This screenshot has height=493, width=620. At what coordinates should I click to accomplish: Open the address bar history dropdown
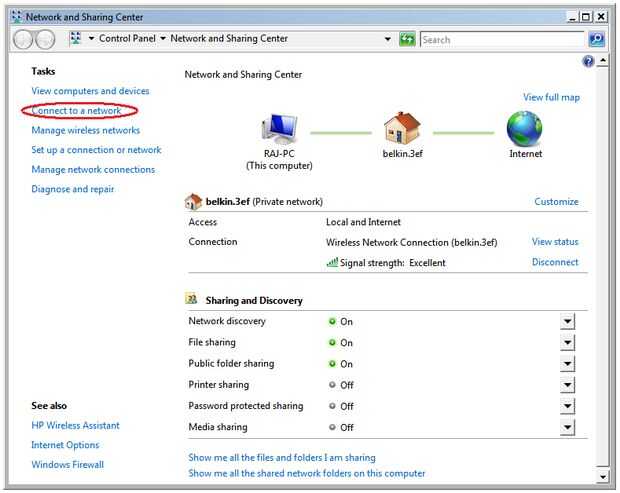click(x=388, y=39)
